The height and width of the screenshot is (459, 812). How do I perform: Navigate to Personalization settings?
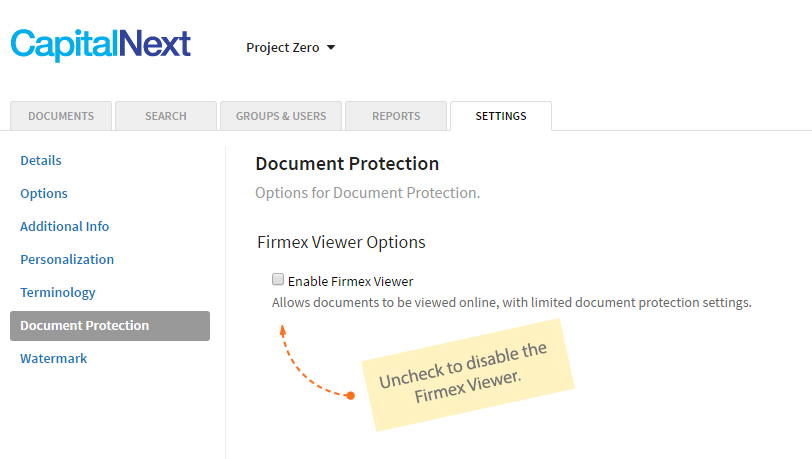point(67,260)
